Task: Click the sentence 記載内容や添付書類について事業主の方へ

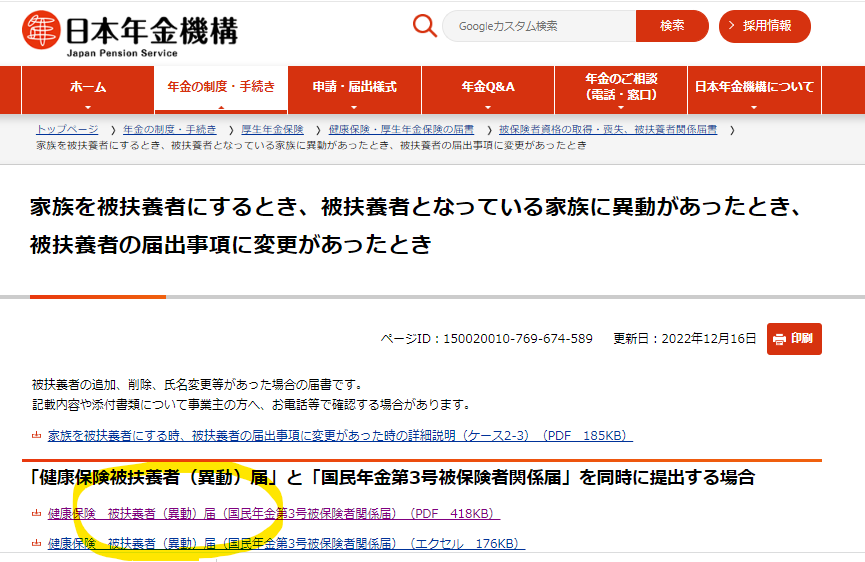Action: click(x=252, y=405)
